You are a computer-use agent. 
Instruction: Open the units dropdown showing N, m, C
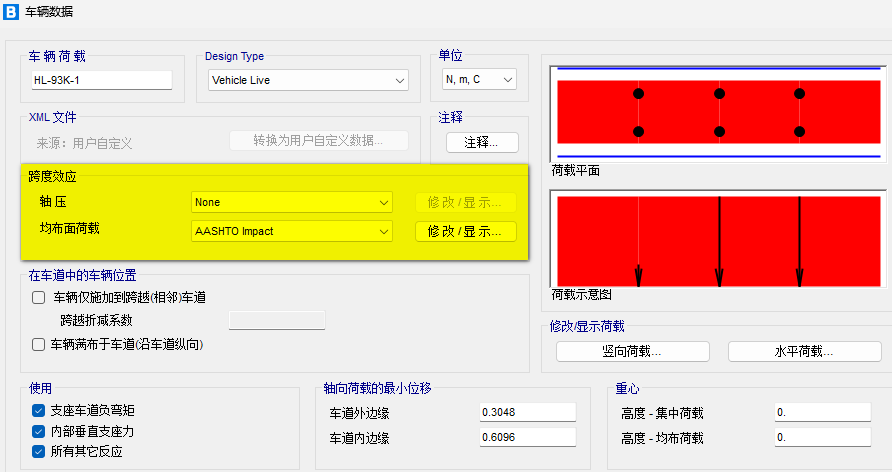[479, 80]
